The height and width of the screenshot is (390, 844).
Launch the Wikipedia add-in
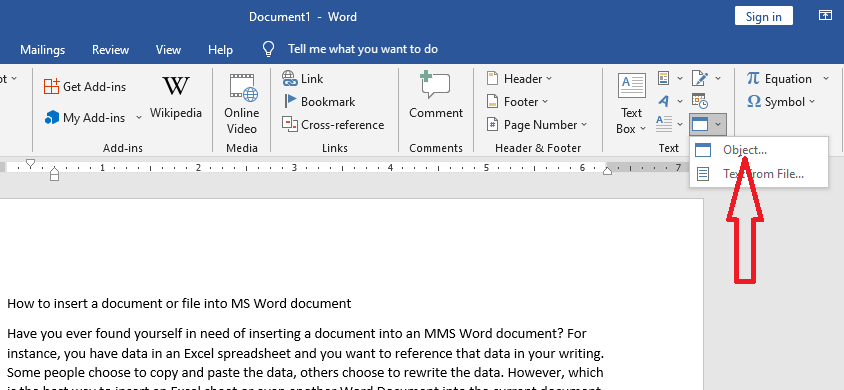coord(176,97)
